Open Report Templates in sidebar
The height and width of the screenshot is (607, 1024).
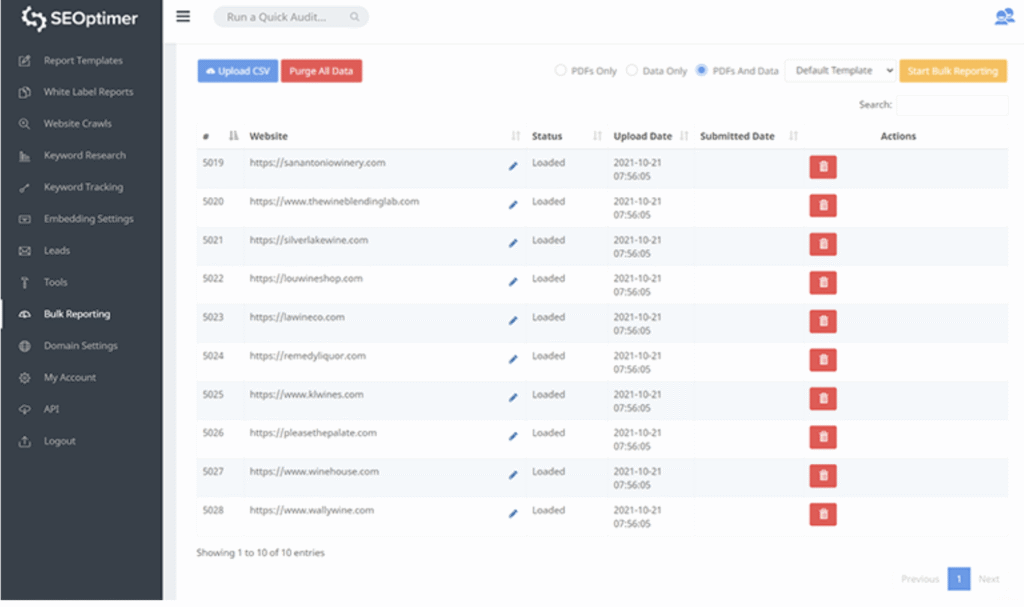click(x=82, y=60)
